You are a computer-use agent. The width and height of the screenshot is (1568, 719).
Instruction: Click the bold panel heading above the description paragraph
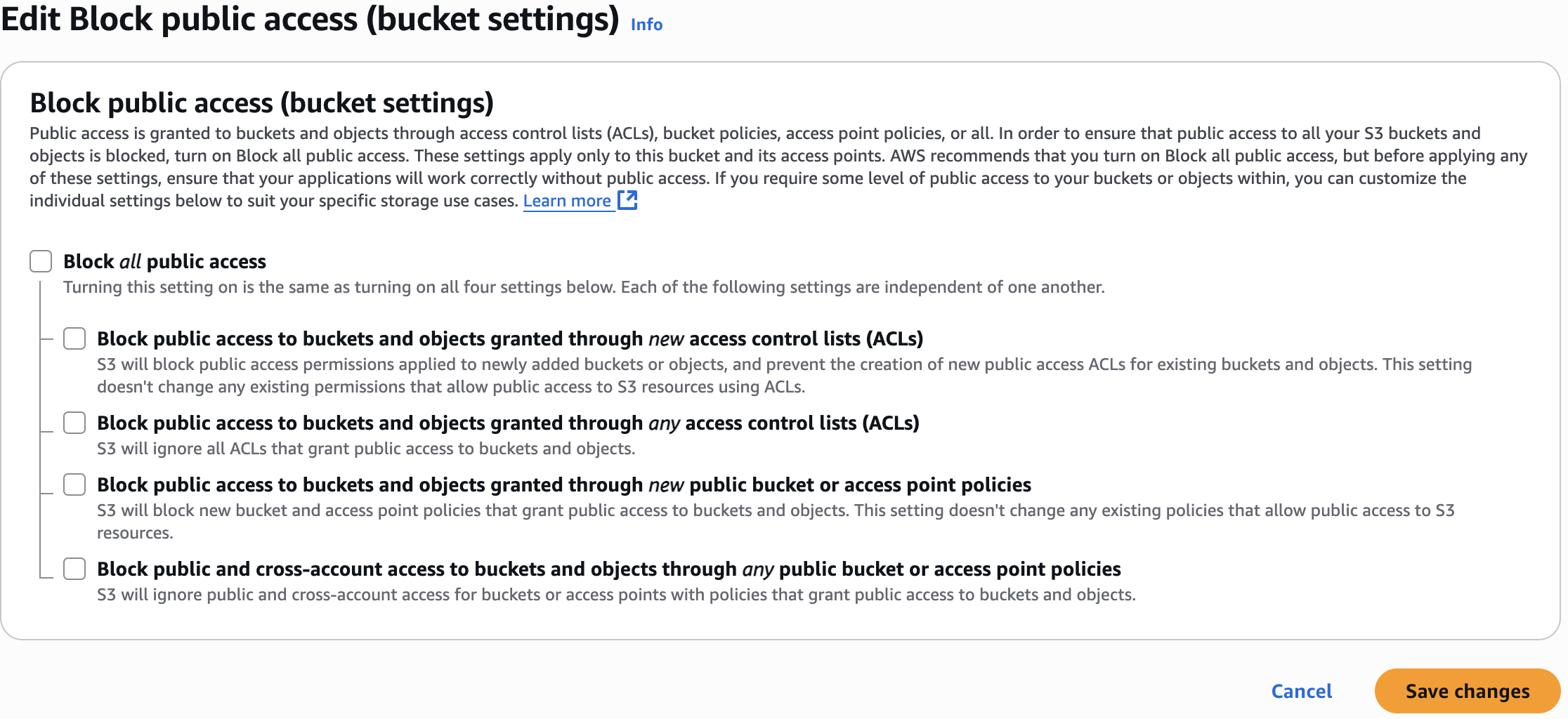[261, 103]
